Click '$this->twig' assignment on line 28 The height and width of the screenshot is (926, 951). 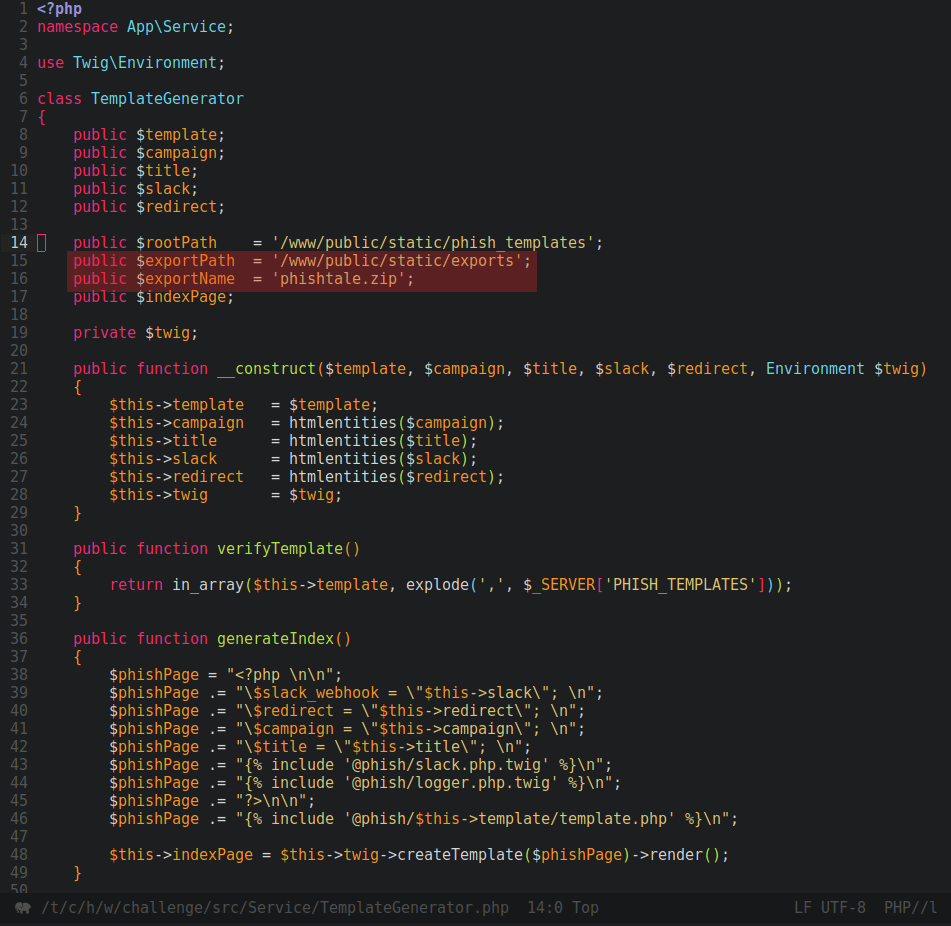158,495
